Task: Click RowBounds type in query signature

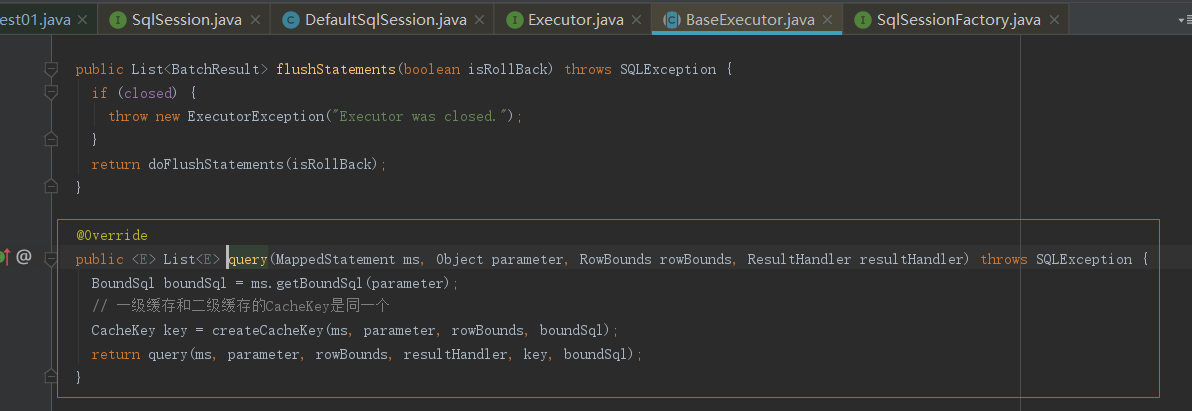Action: (x=615, y=259)
